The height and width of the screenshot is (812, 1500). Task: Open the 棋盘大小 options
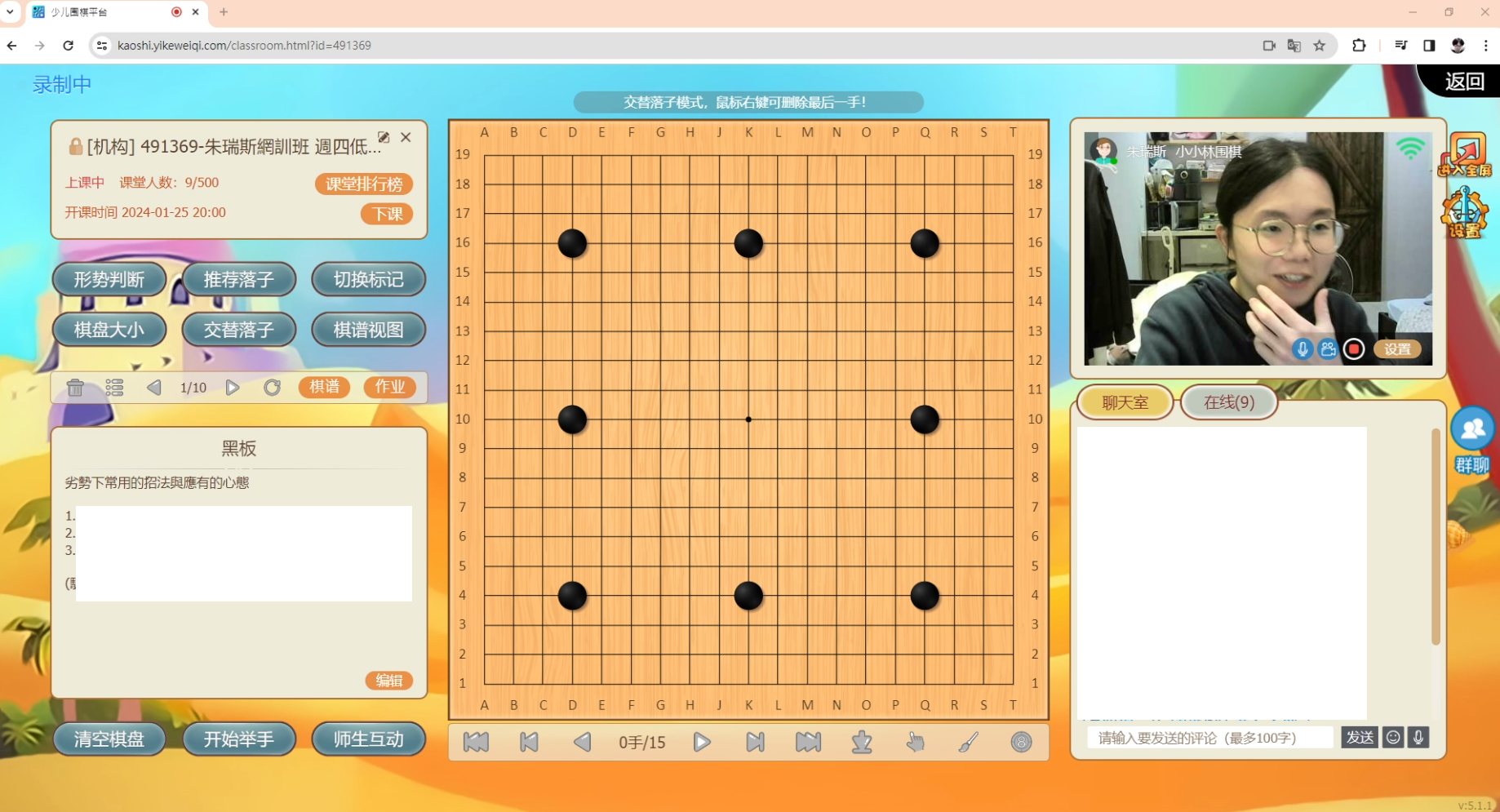[109, 330]
